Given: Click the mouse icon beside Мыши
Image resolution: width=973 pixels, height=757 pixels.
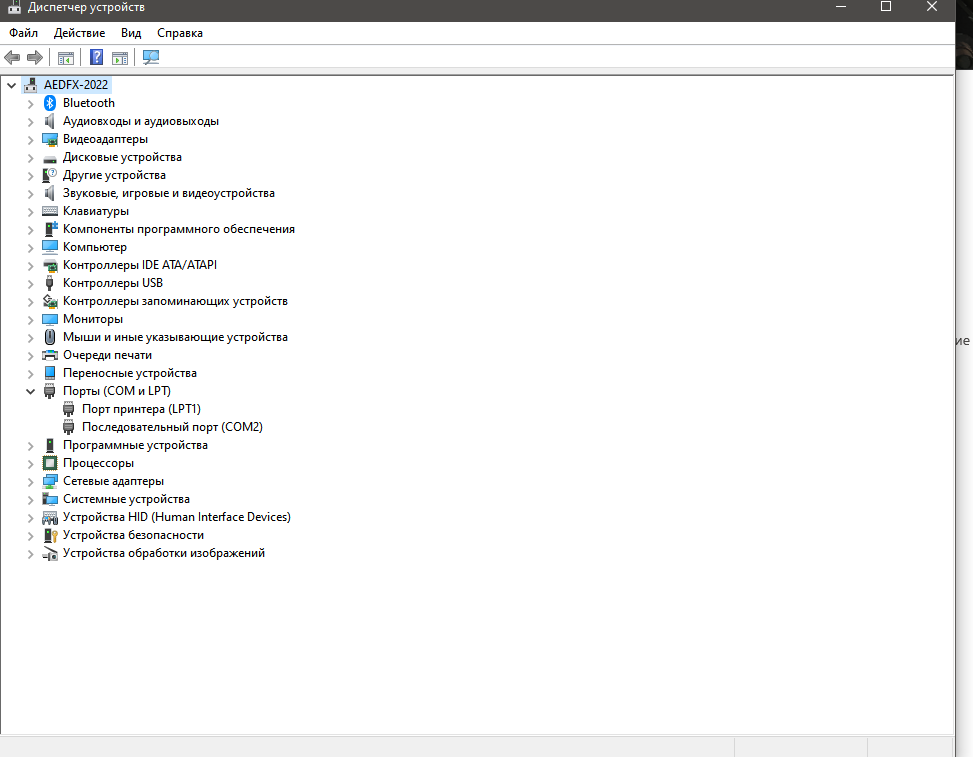Looking at the screenshot, I should (x=50, y=337).
